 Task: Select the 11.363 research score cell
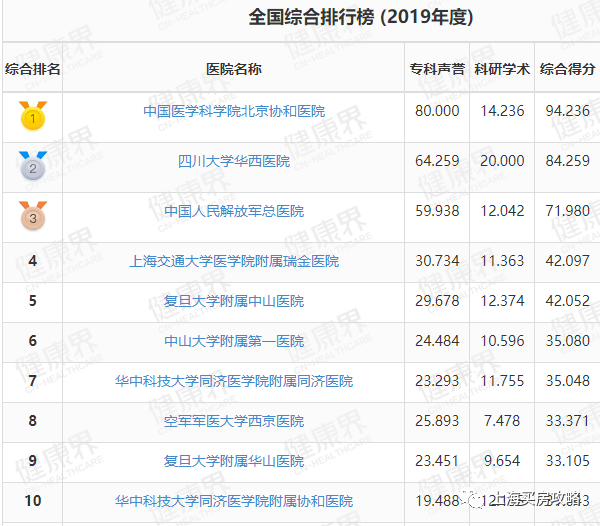pos(502,261)
